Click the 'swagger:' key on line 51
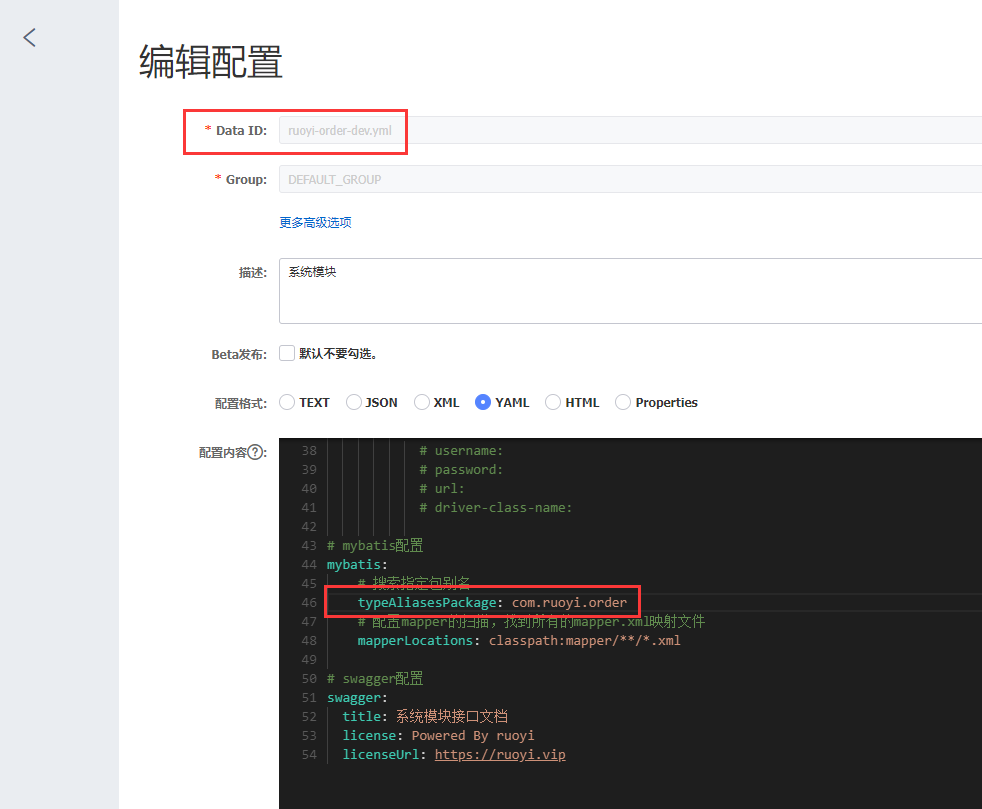Image resolution: width=982 pixels, height=809 pixels. tap(357, 698)
